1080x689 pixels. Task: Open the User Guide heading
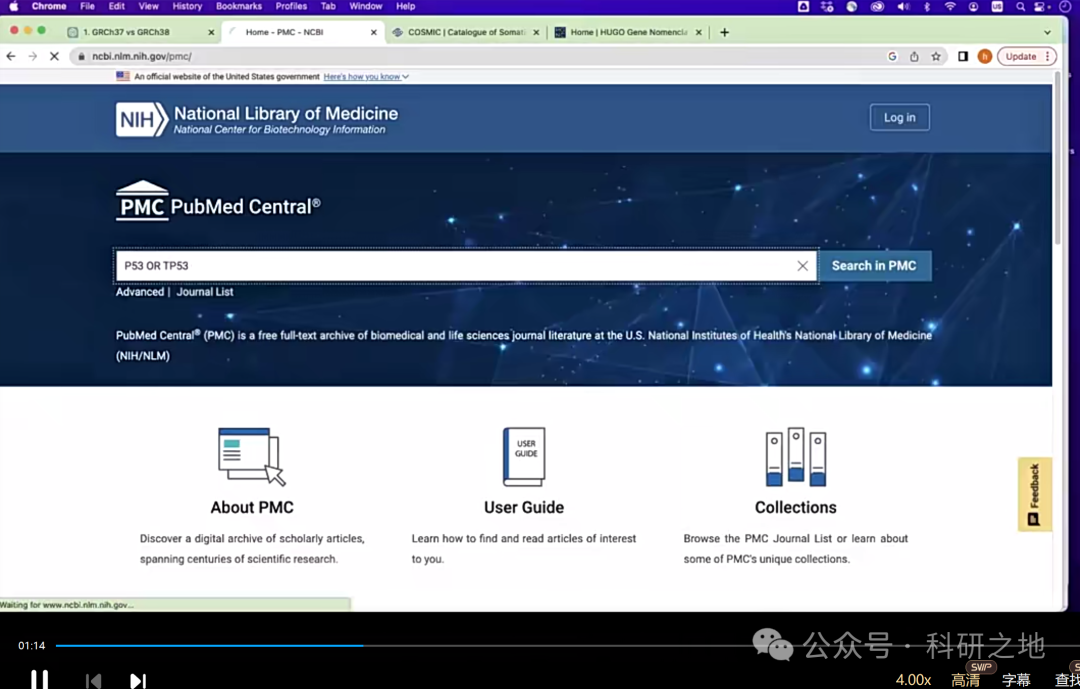tap(523, 508)
